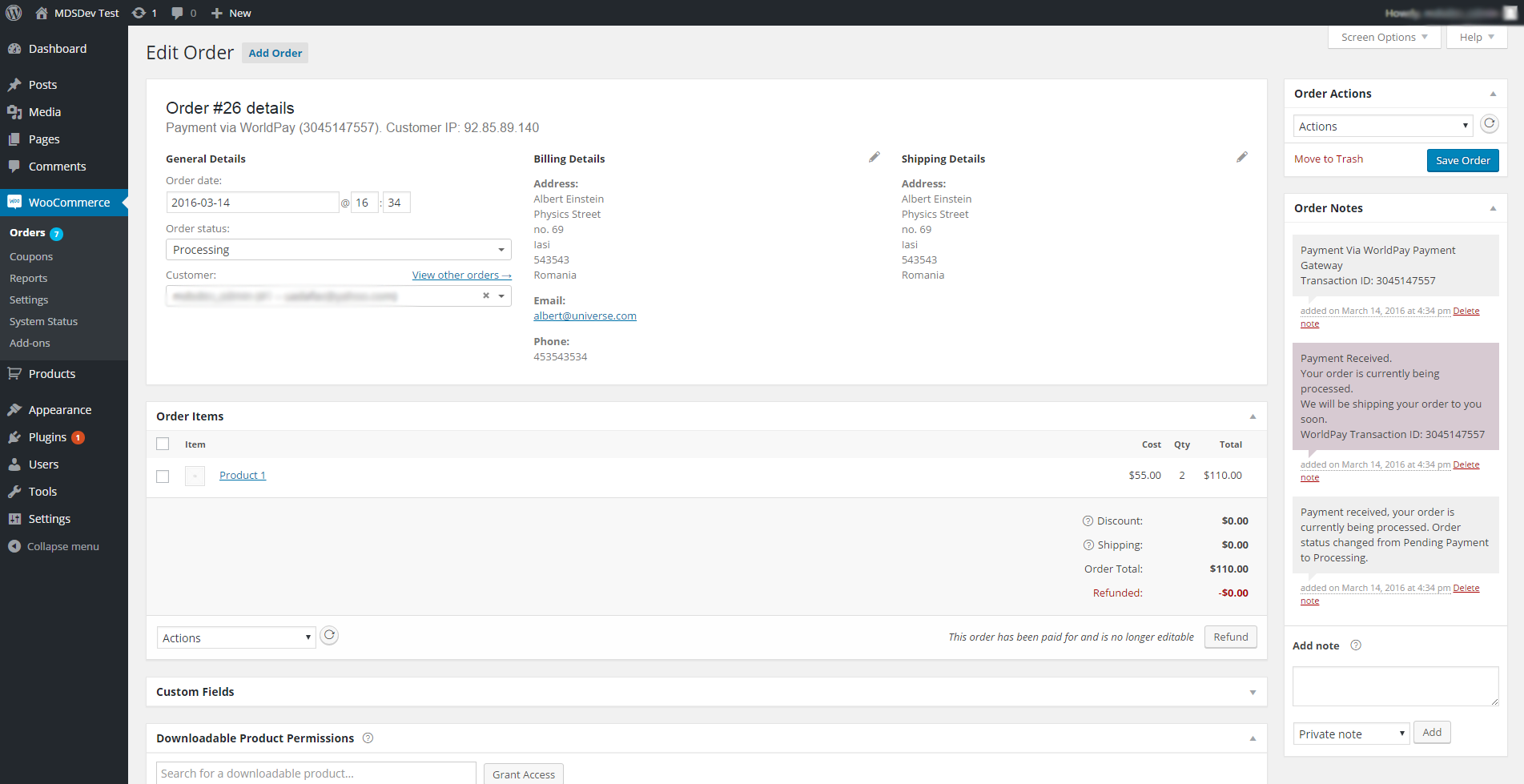Click the Add note help icon
The image size is (1524, 784).
[x=1356, y=645]
